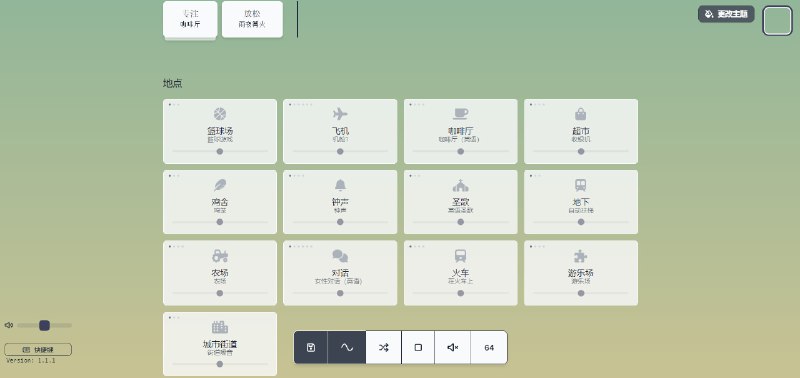Click the 更改主题 change theme button
The height and width of the screenshot is (378, 800).
pos(726,14)
